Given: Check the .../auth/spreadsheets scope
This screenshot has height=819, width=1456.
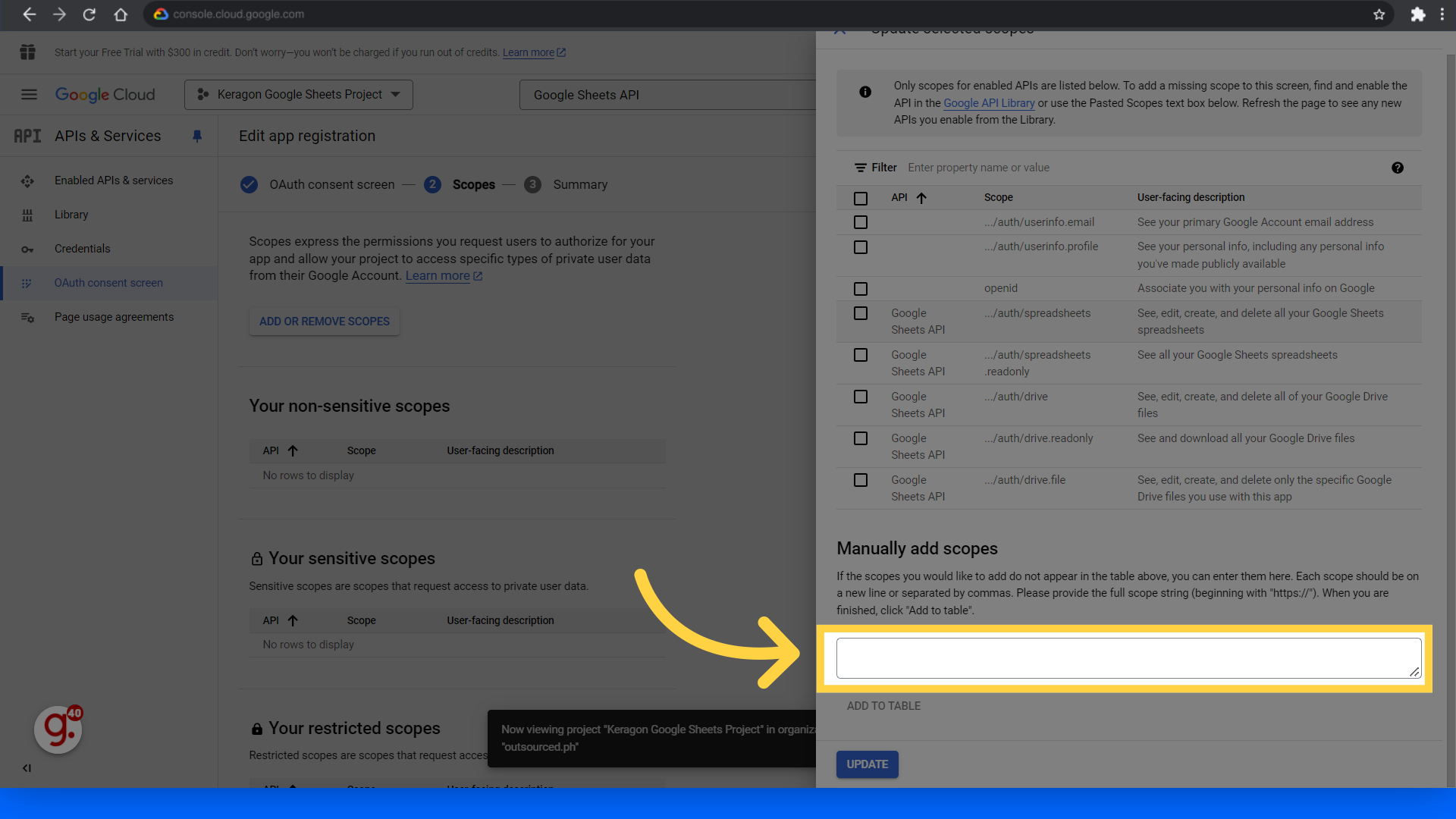Looking at the screenshot, I should point(861,313).
